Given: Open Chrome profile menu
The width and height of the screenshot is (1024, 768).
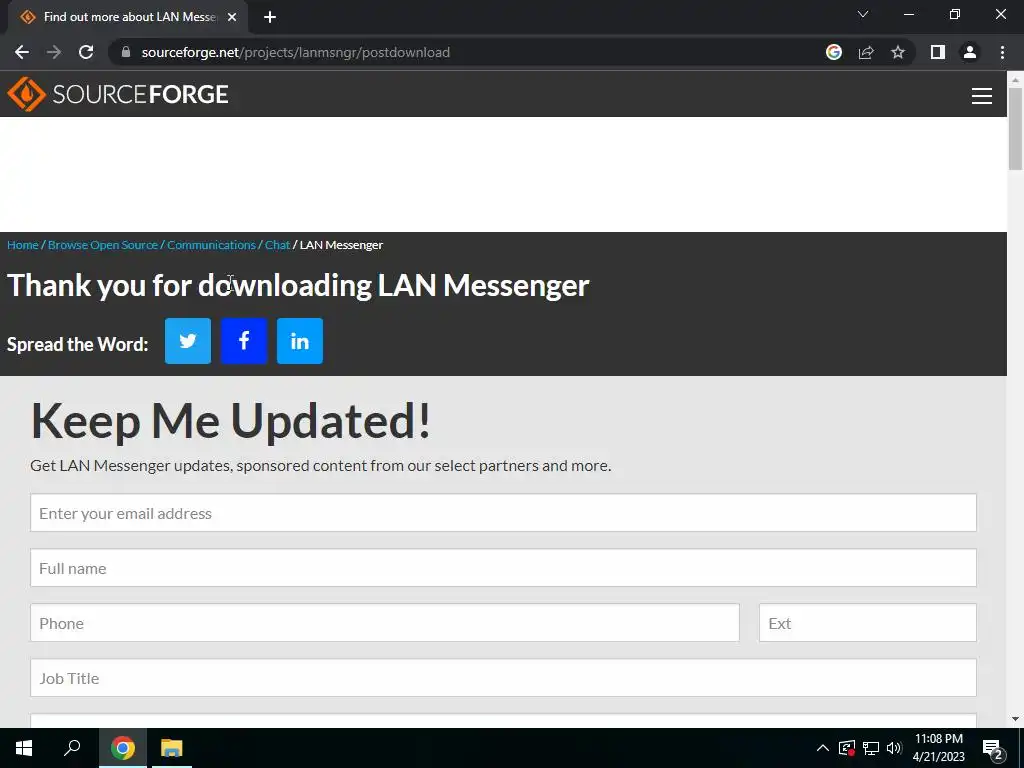Looking at the screenshot, I should (970, 52).
